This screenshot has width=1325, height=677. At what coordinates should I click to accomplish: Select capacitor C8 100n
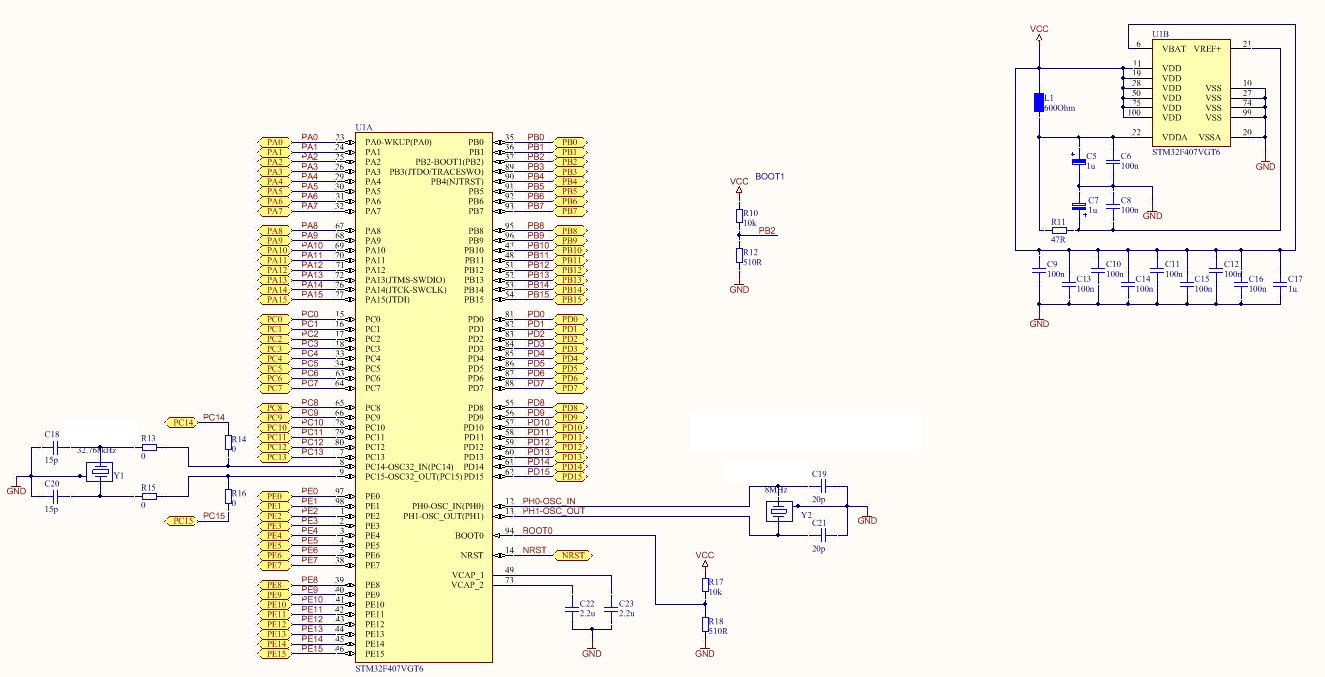1112,205
